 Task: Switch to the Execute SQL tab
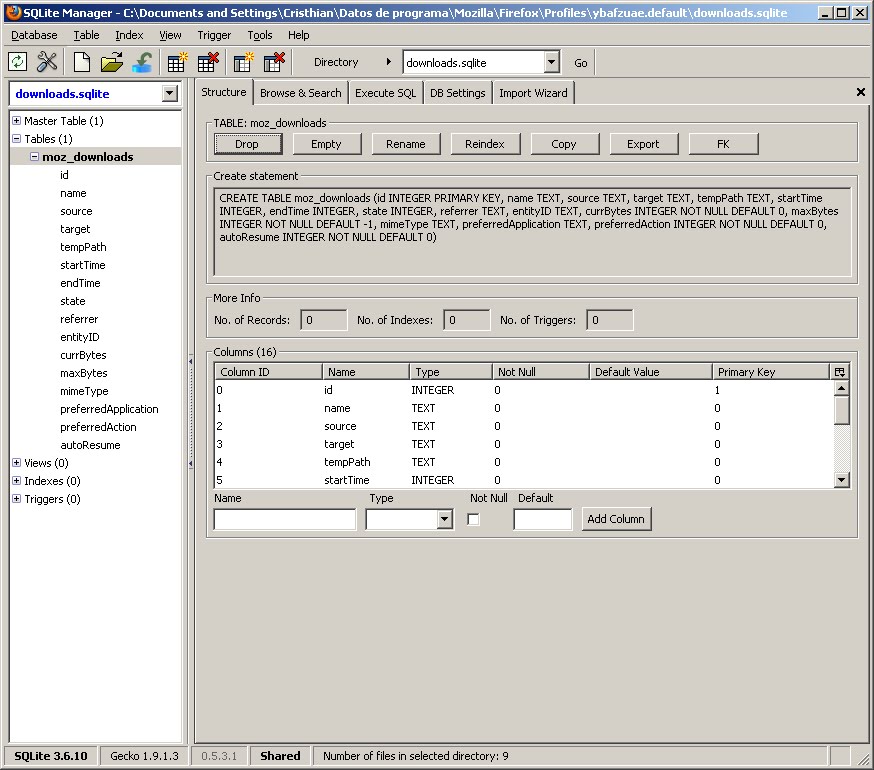coord(386,93)
